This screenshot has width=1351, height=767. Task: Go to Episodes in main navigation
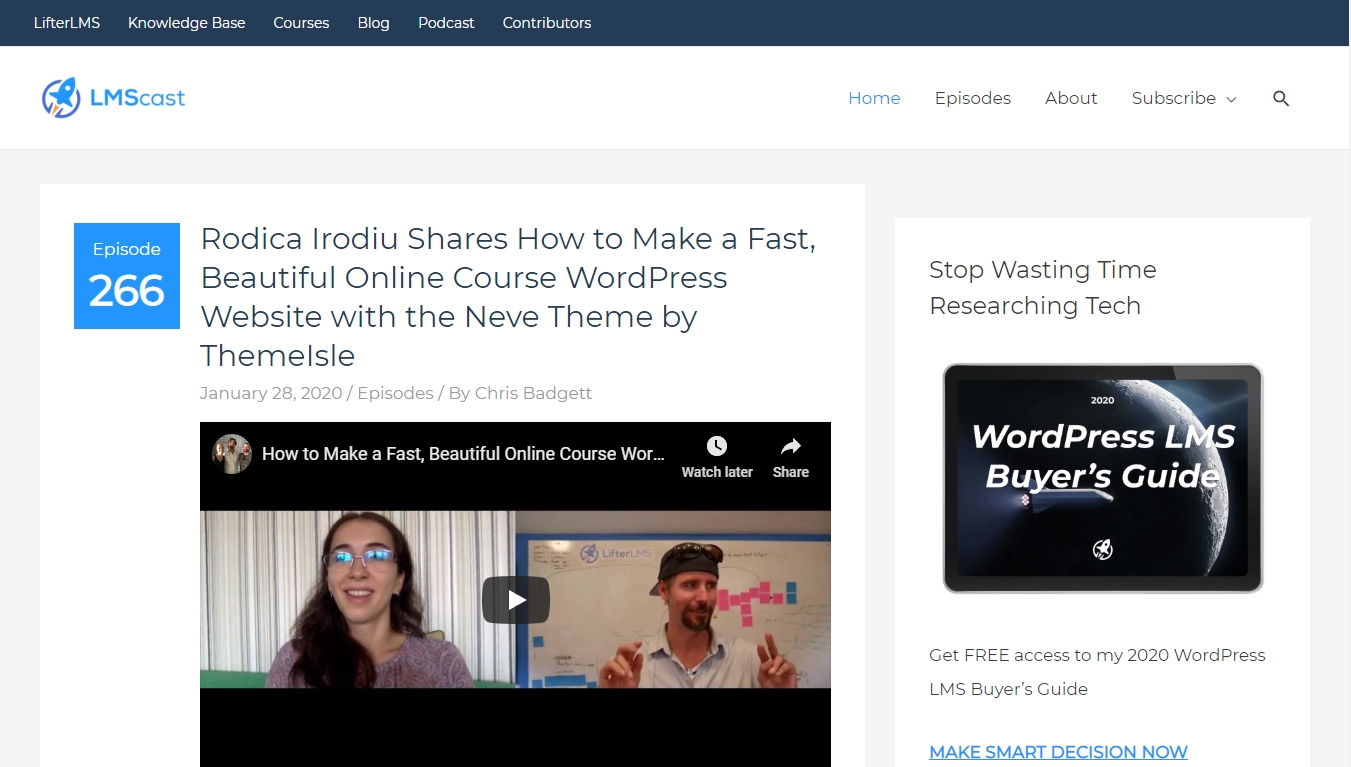tap(973, 98)
